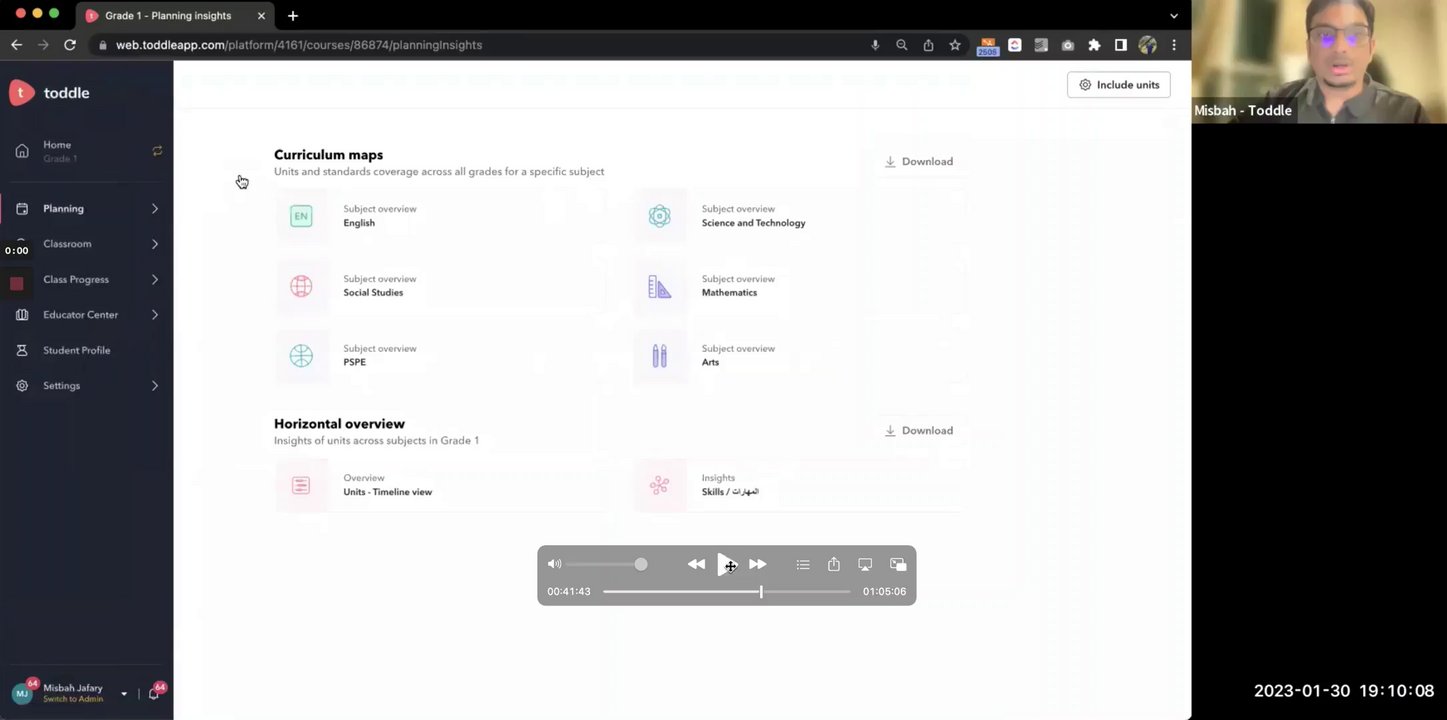1447x720 pixels.
Task: Open the Skills insights icon
Action: 659,486
